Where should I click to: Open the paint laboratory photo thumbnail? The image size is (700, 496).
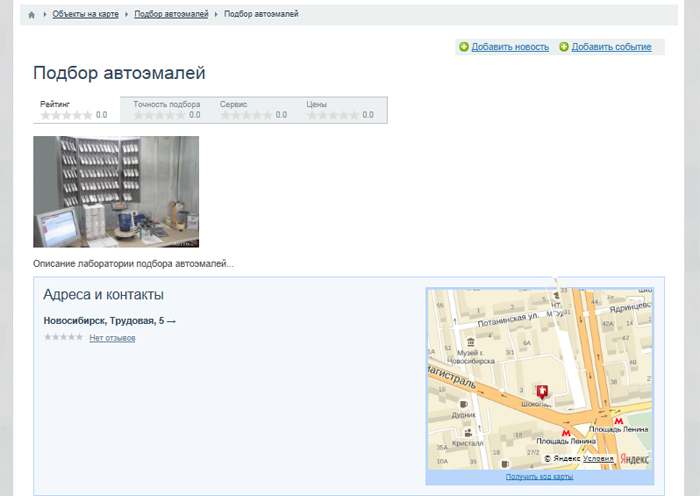tap(116, 192)
